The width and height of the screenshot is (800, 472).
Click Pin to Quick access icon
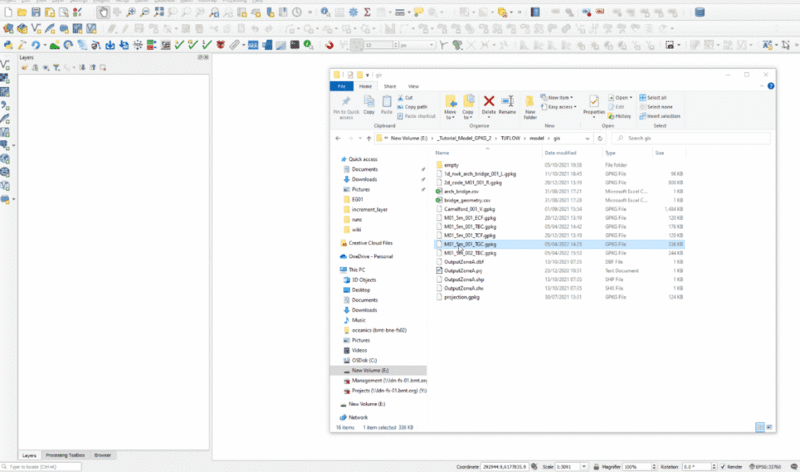pyautogui.click(x=346, y=103)
